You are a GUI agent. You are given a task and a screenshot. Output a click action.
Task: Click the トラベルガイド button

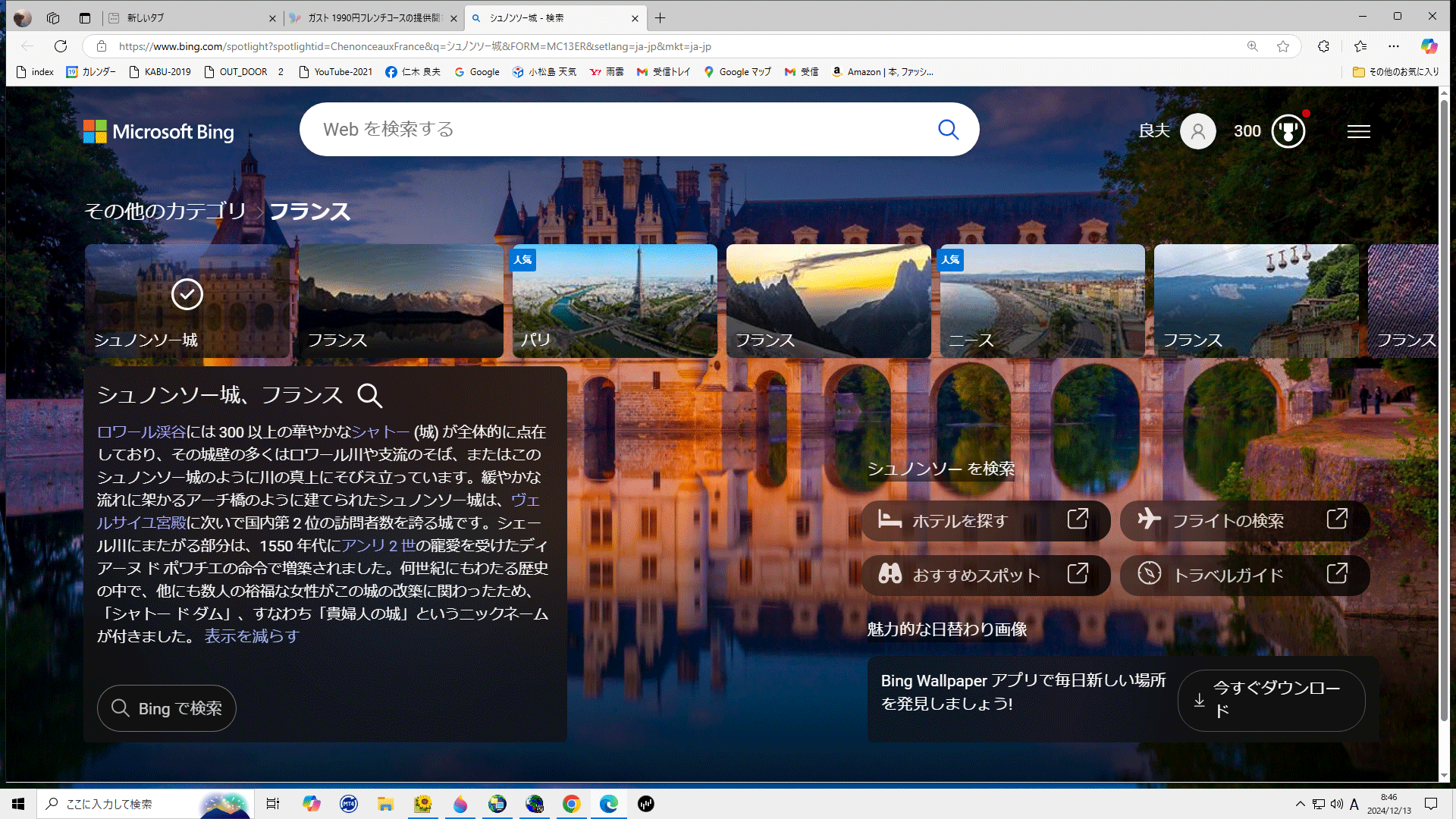point(1244,576)
